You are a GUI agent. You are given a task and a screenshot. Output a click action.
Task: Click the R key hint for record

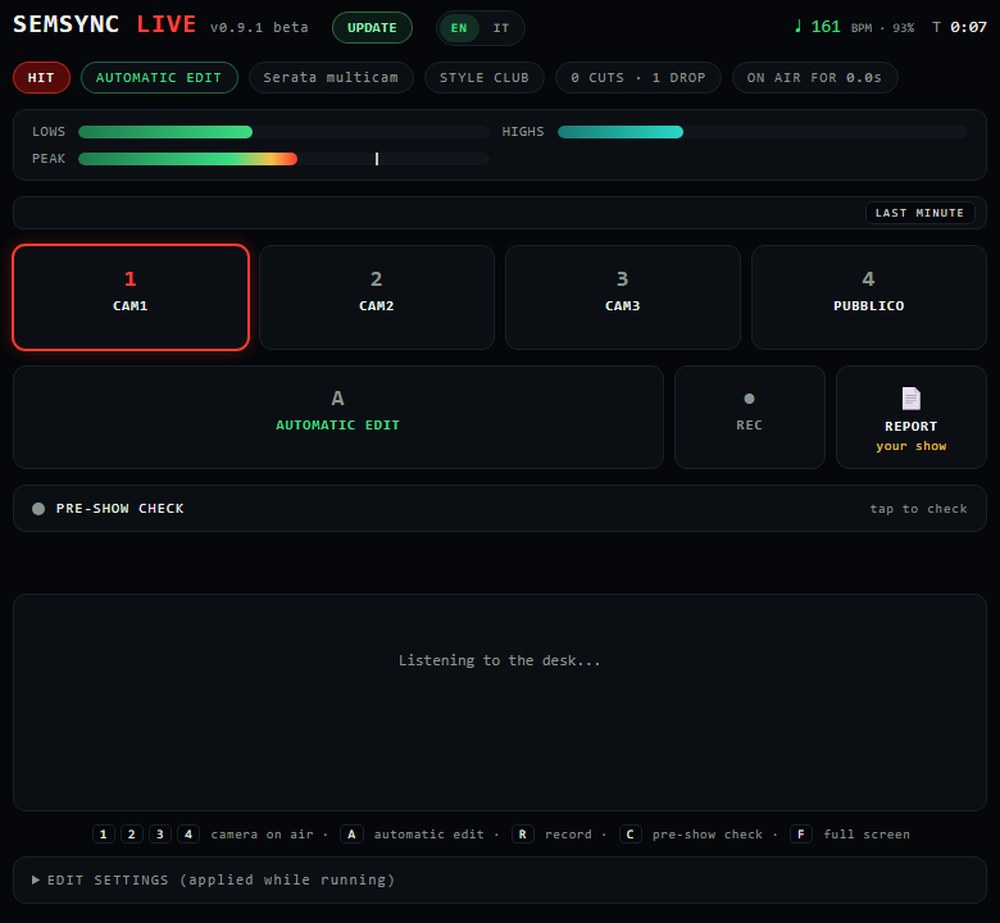pyautogui.click(x=522, y=834)
